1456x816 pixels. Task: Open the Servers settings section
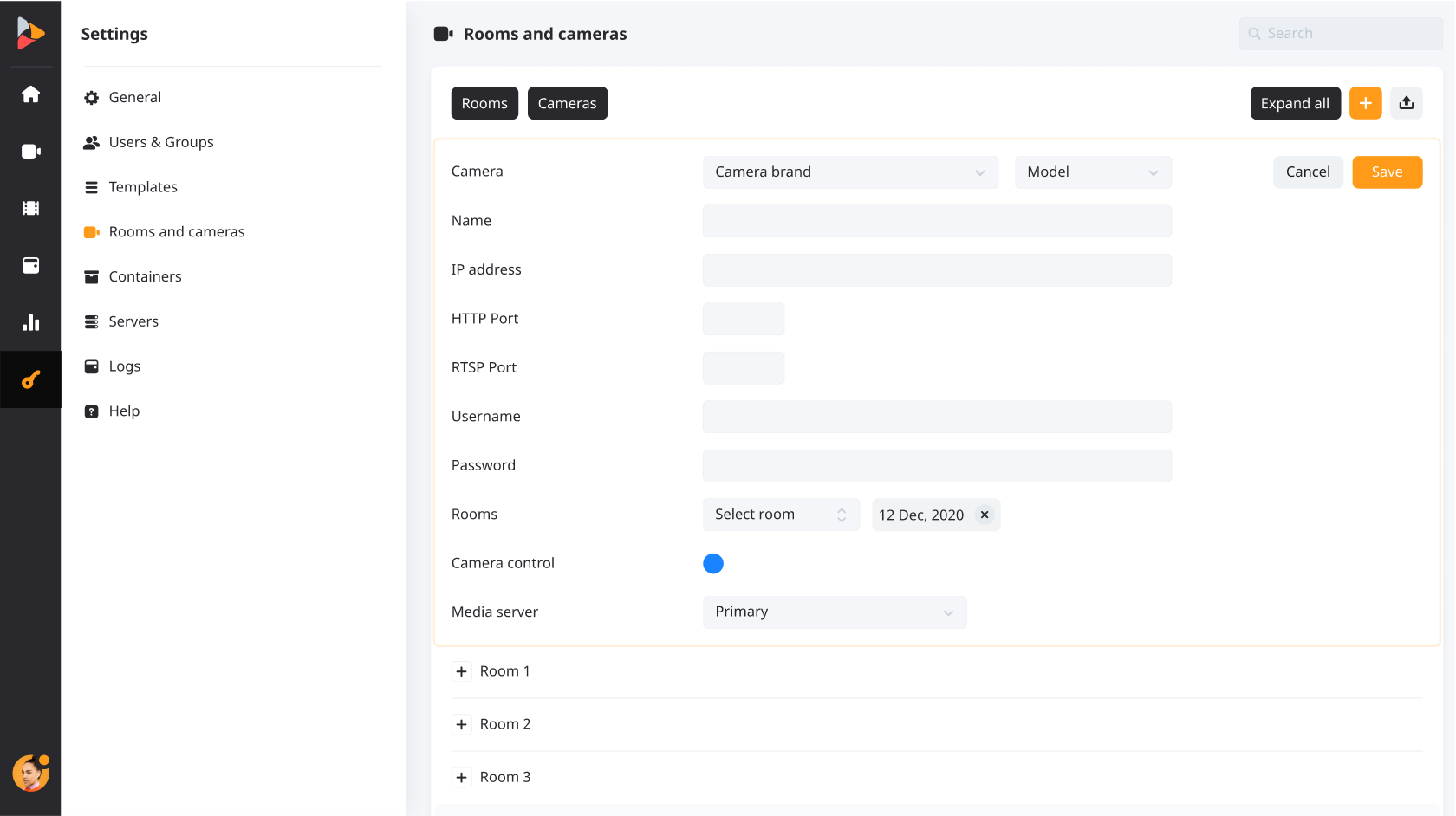coord(133,321)
